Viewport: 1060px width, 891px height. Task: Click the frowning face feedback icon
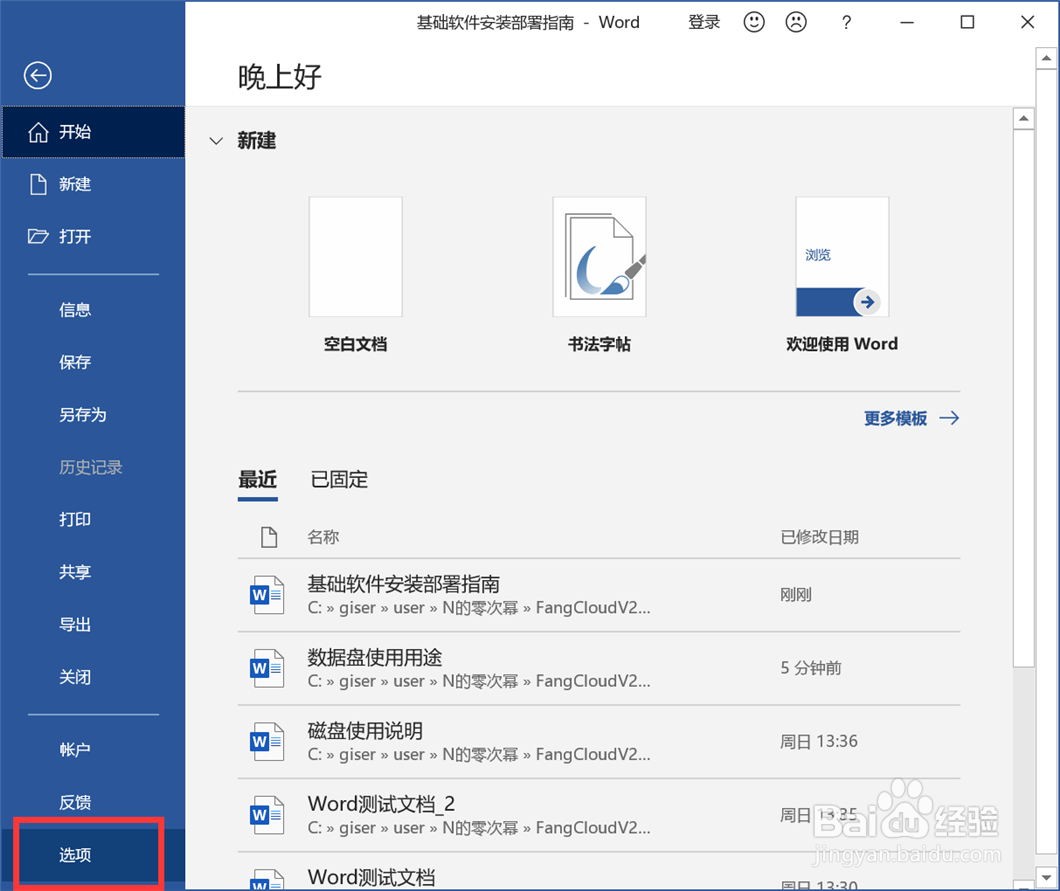click(796, 22)
